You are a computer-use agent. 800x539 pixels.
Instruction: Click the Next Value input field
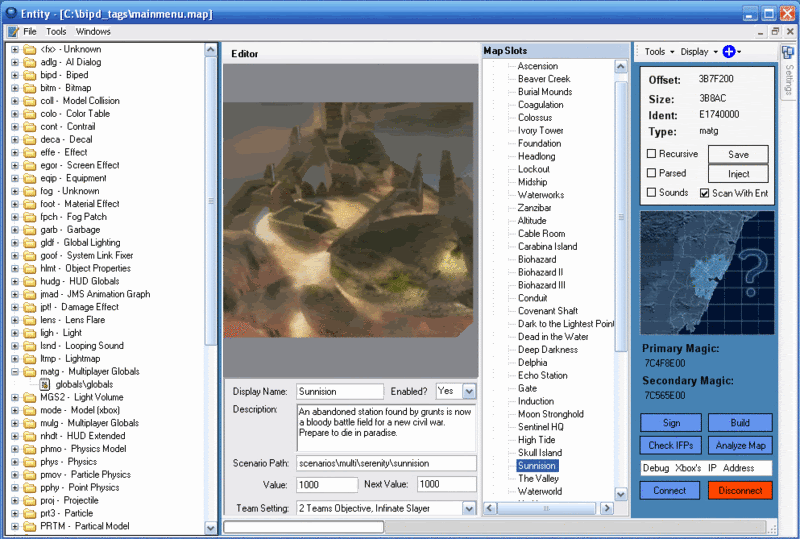click(x=446, y=484)
